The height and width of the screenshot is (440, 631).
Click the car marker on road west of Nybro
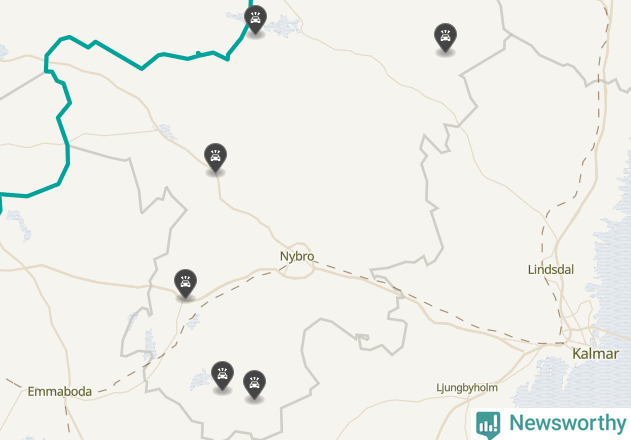coord(186,283)
